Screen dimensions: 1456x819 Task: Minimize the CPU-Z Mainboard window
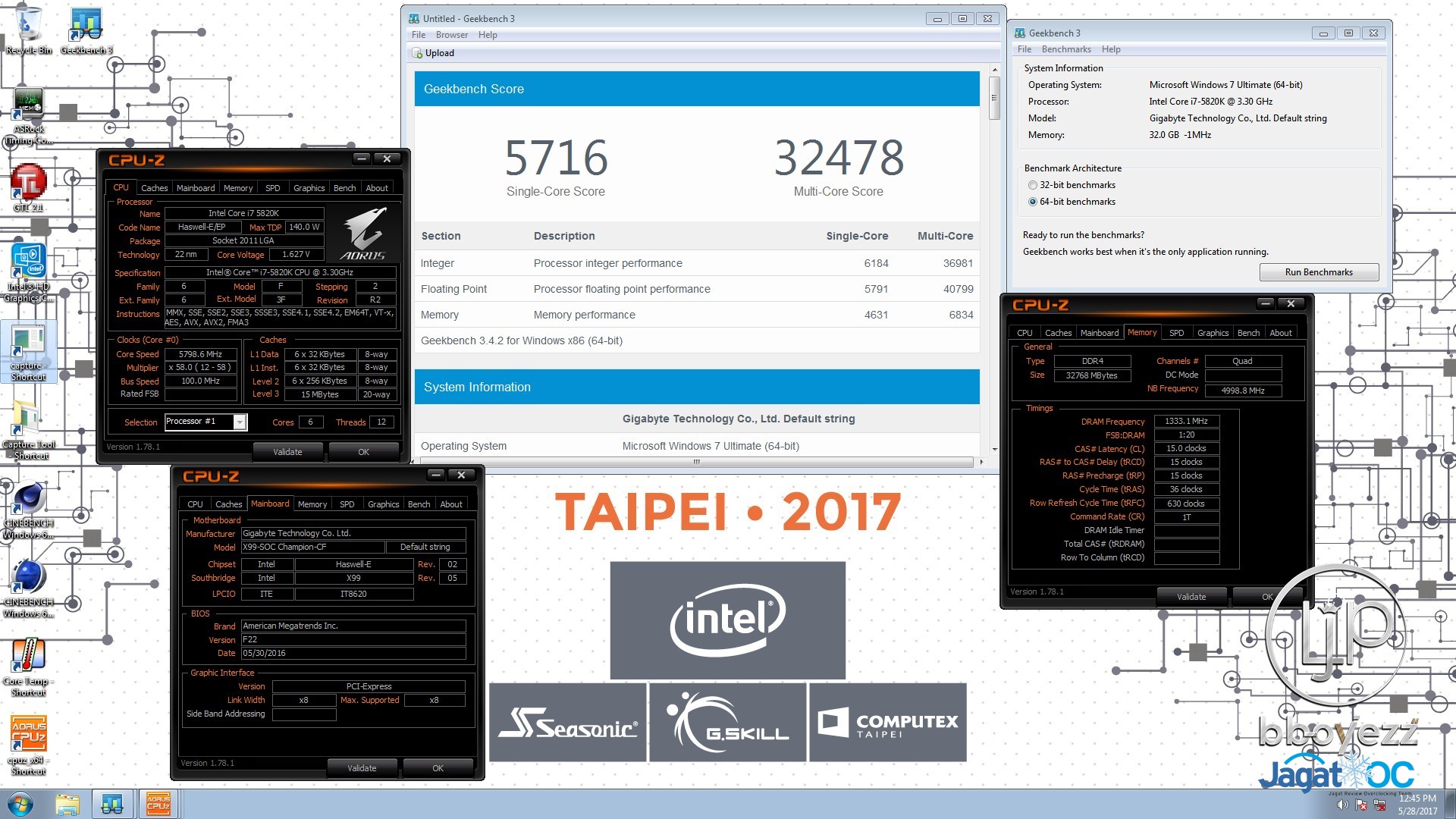435,475
